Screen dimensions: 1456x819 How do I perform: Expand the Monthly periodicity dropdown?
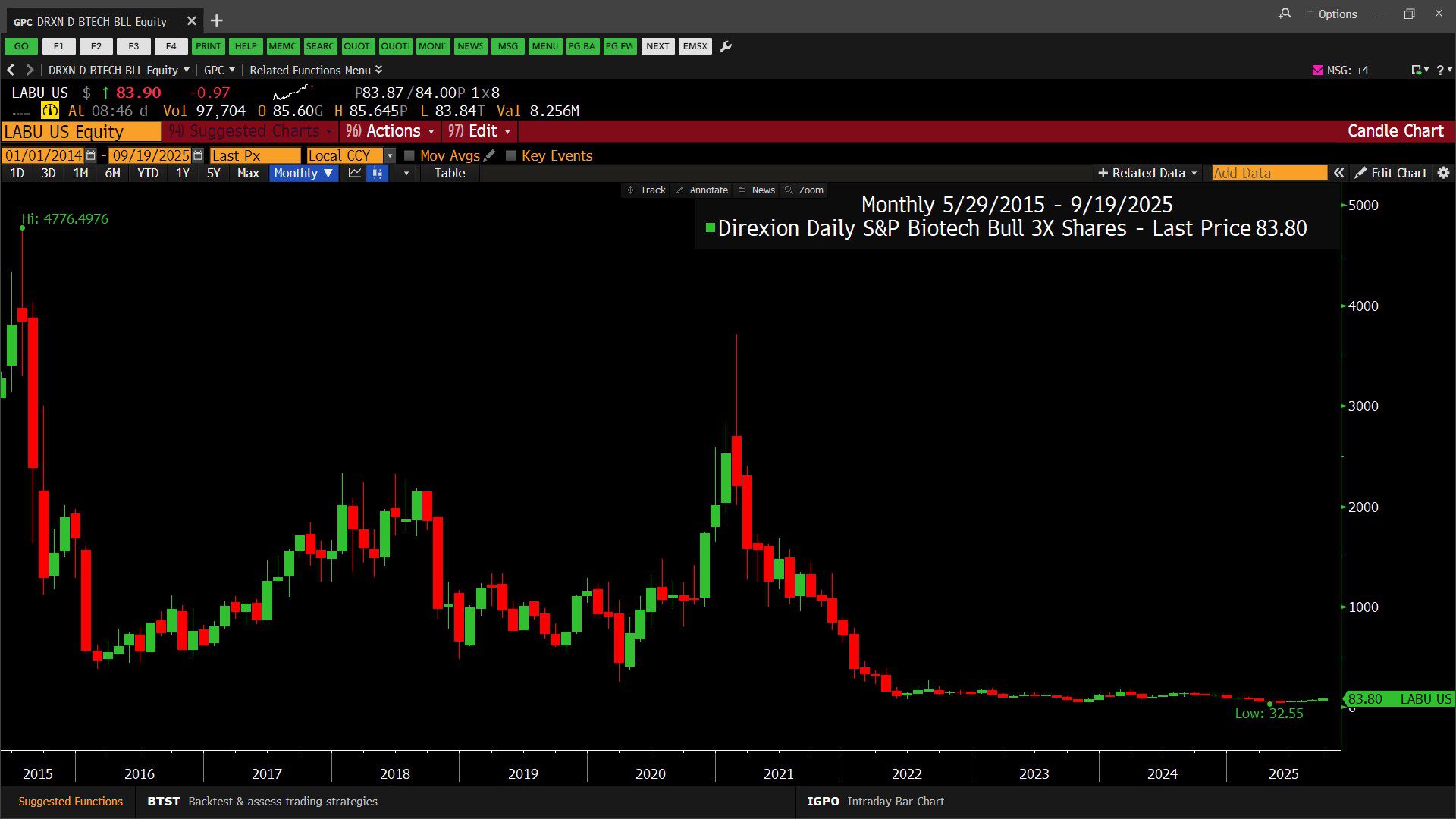[x=303, y=173]
